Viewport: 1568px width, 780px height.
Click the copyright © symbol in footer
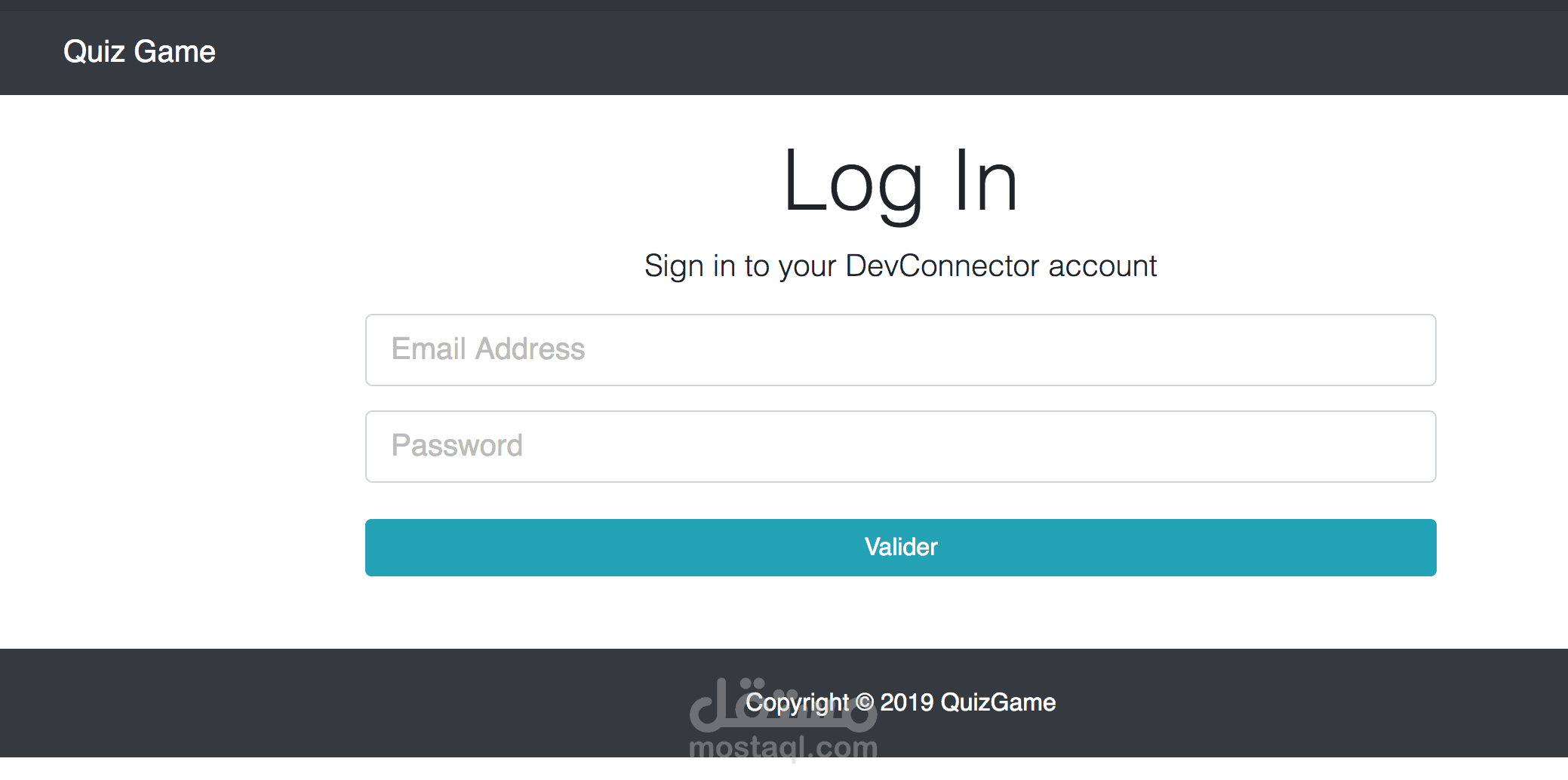click(x=865, y=703)
